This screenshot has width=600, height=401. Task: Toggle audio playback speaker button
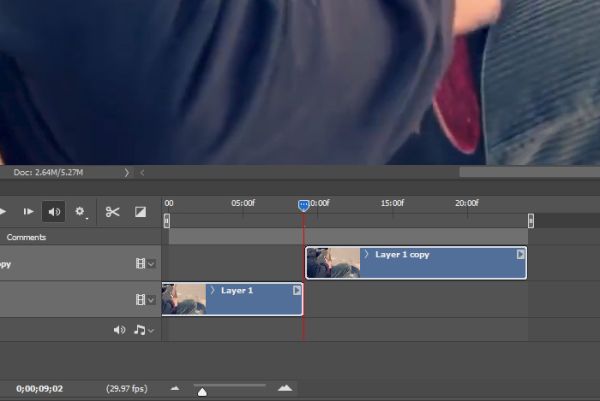pyautogui.click(x=54, y=212)
